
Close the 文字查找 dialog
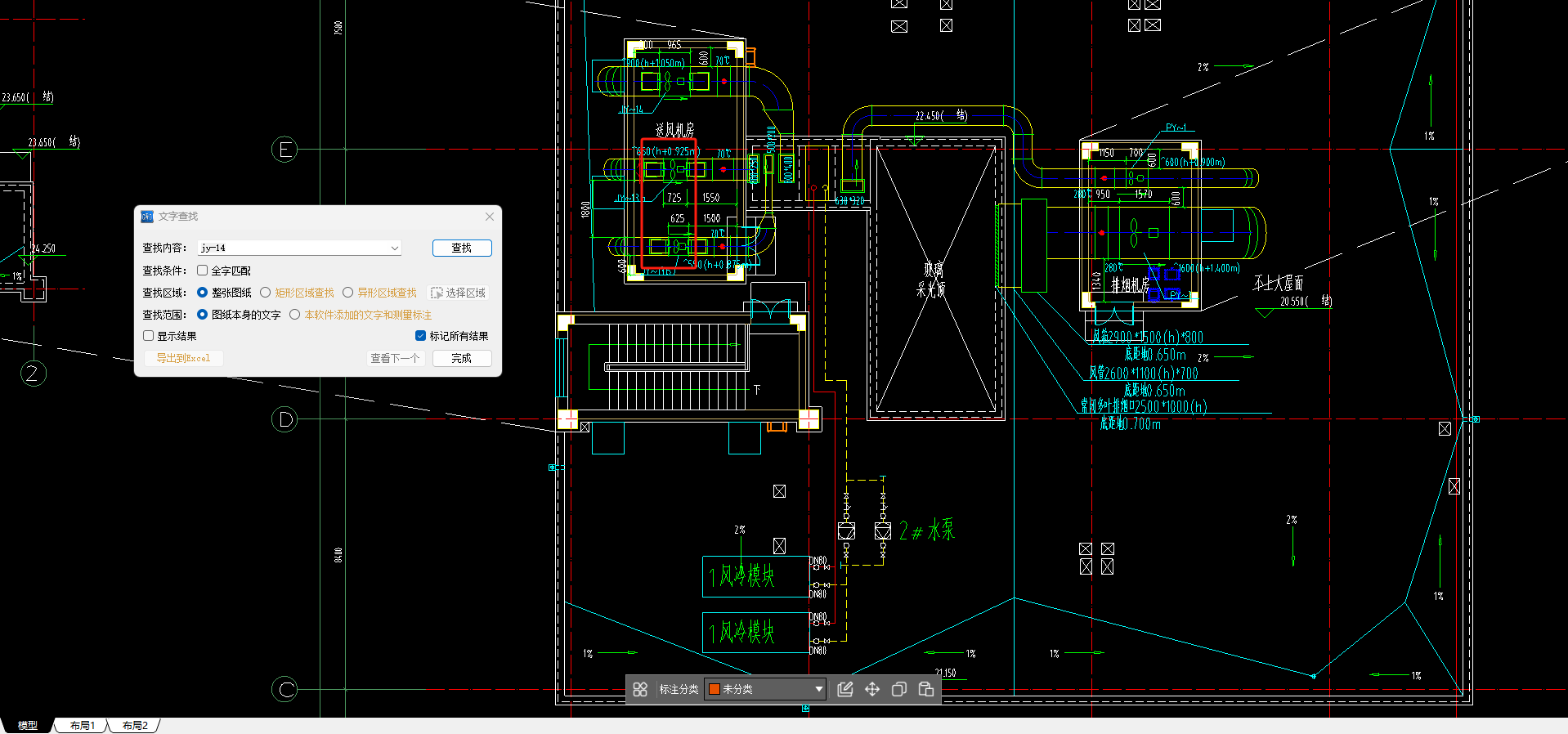(489, 217)
